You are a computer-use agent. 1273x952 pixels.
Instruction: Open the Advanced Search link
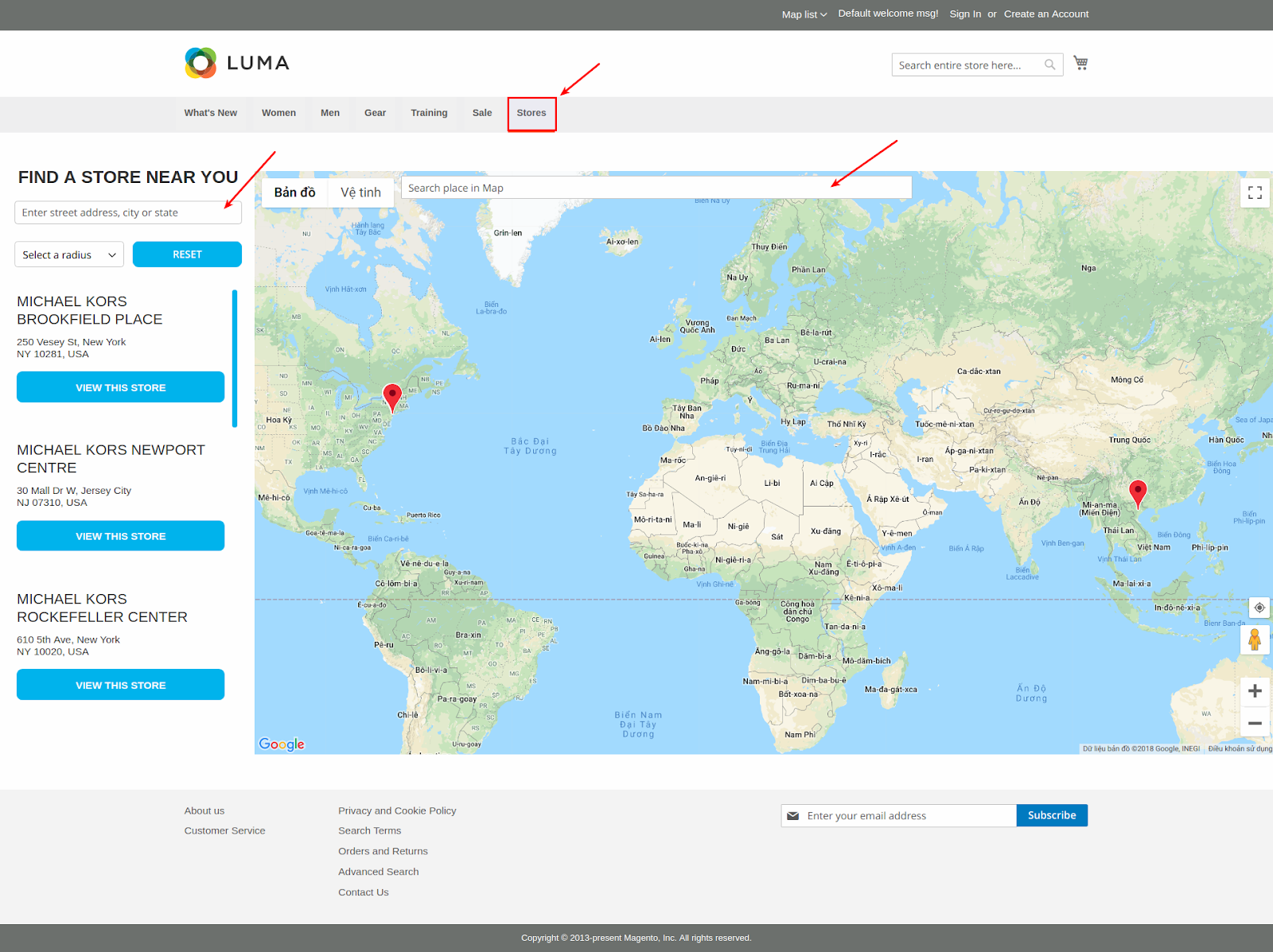[x=379, y=872]
